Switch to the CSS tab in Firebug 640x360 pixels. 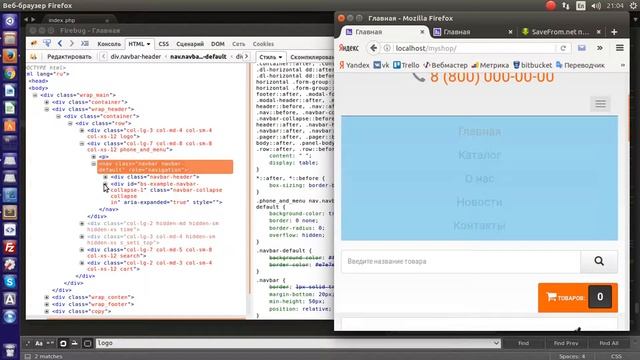pos(164,44)
